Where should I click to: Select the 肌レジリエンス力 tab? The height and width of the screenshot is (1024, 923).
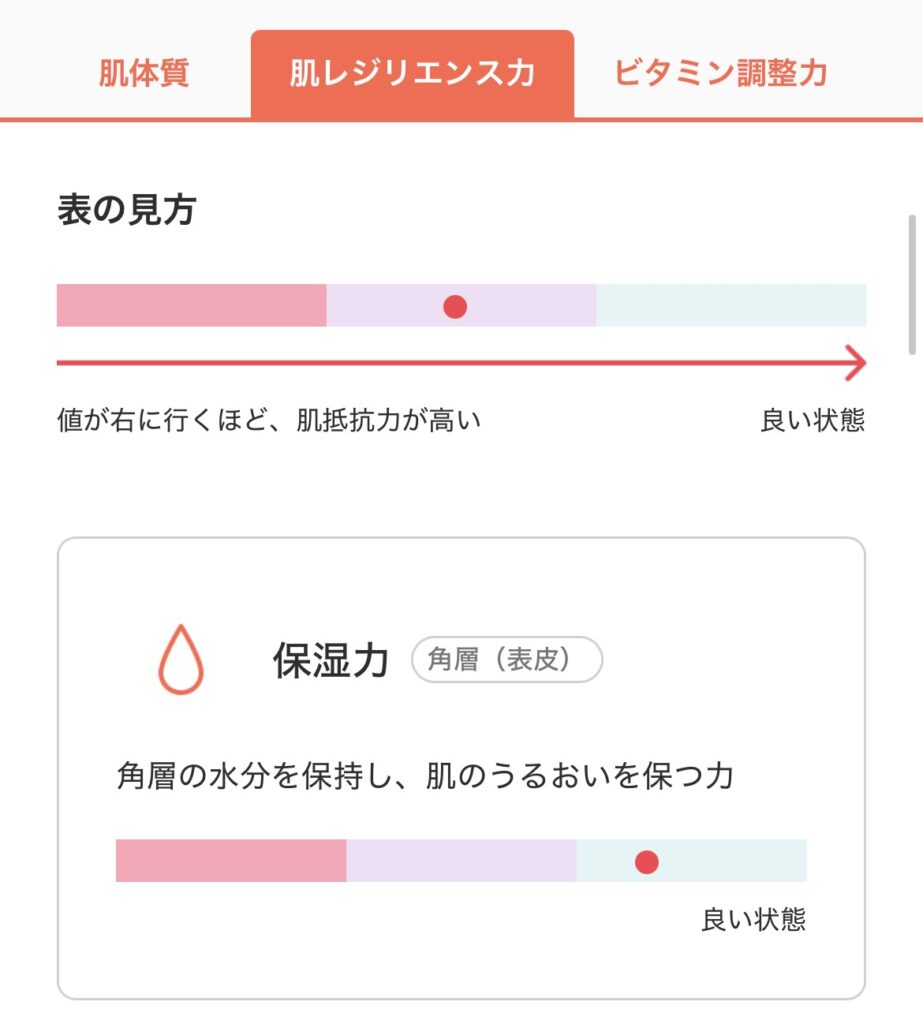[x=412, y=74]
